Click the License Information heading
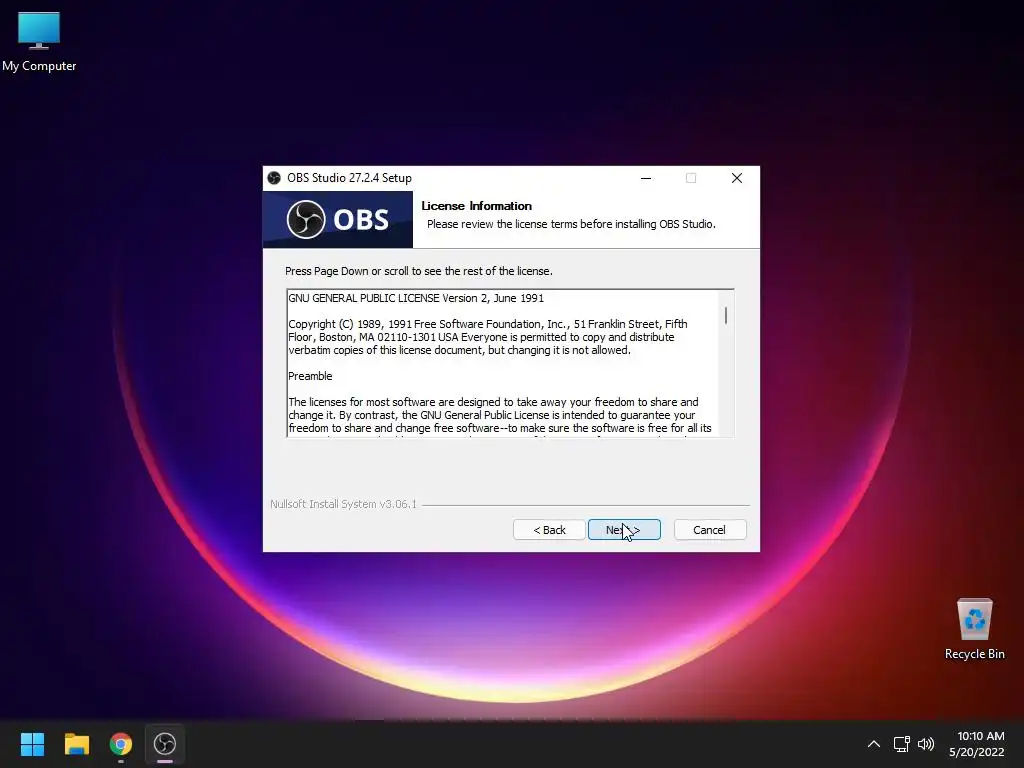This screenshot has width=1024, height=768. tap(476, 206)
